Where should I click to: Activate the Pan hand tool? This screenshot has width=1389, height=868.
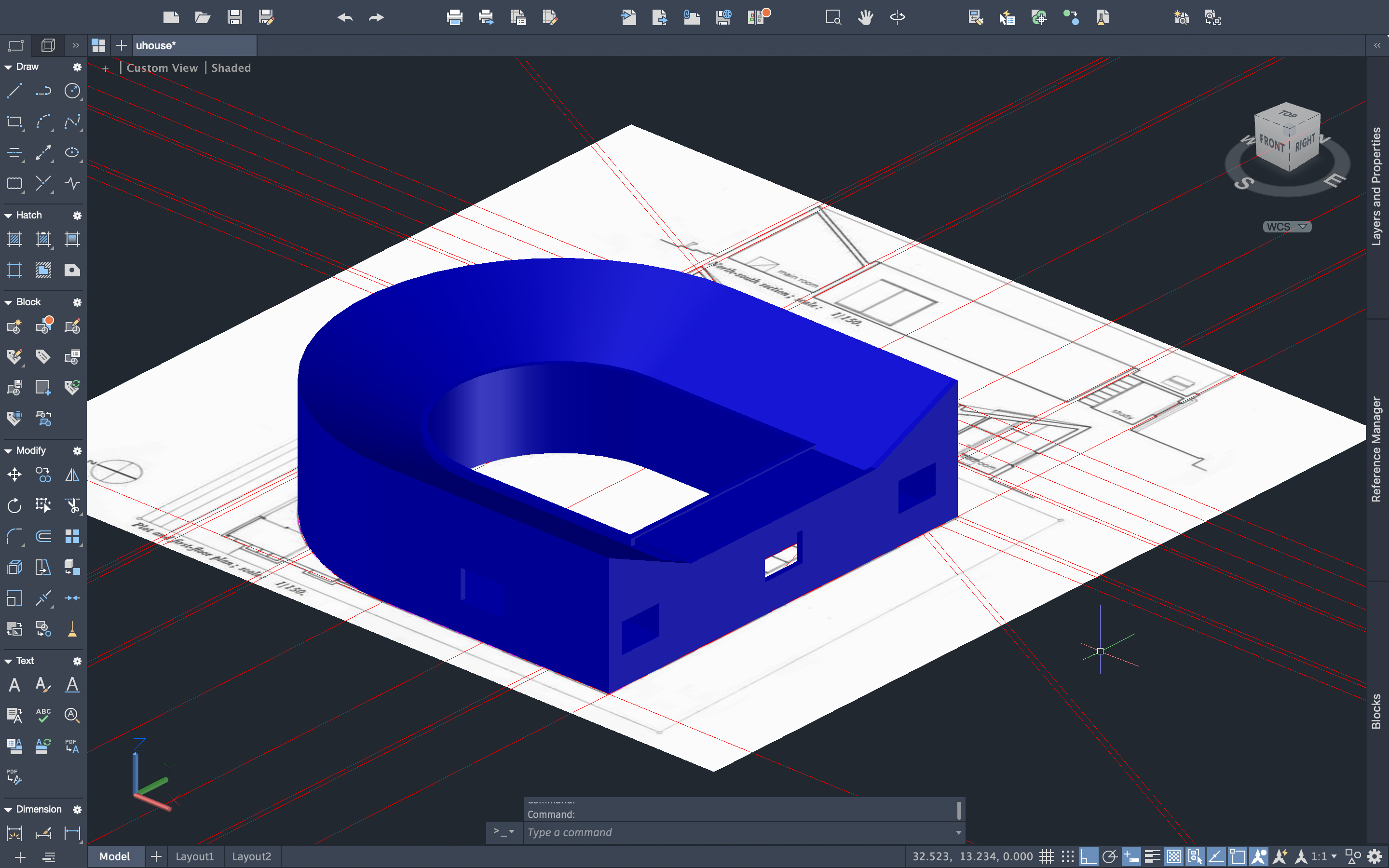click(x=866, y=17)
